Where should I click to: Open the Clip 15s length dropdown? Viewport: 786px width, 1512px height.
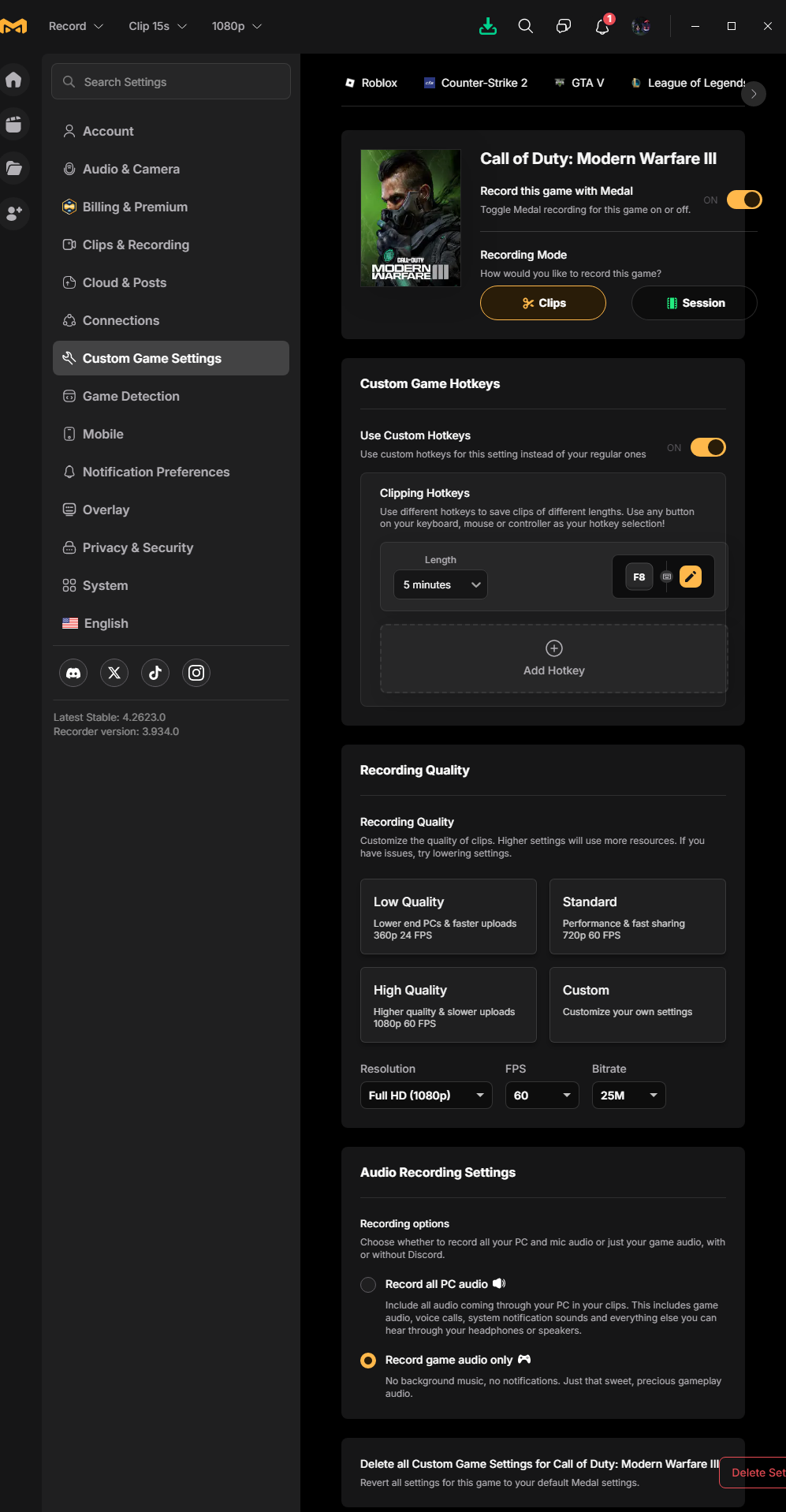pos(158,26)
